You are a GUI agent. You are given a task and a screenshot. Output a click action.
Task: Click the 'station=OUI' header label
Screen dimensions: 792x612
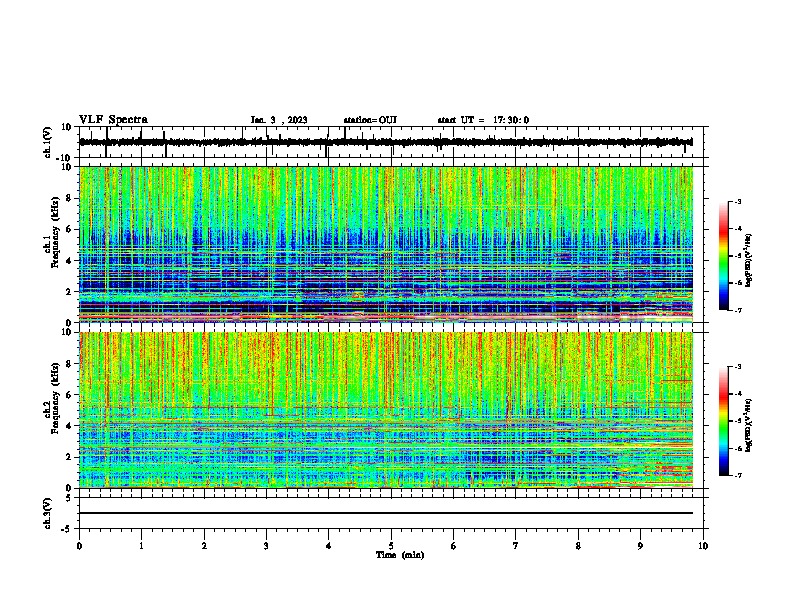pos(370,120)
